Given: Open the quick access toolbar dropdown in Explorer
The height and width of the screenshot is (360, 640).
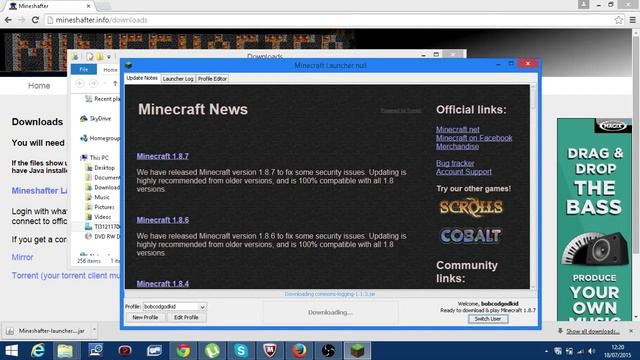Looking at the screenshot, I should click(109, 57).
